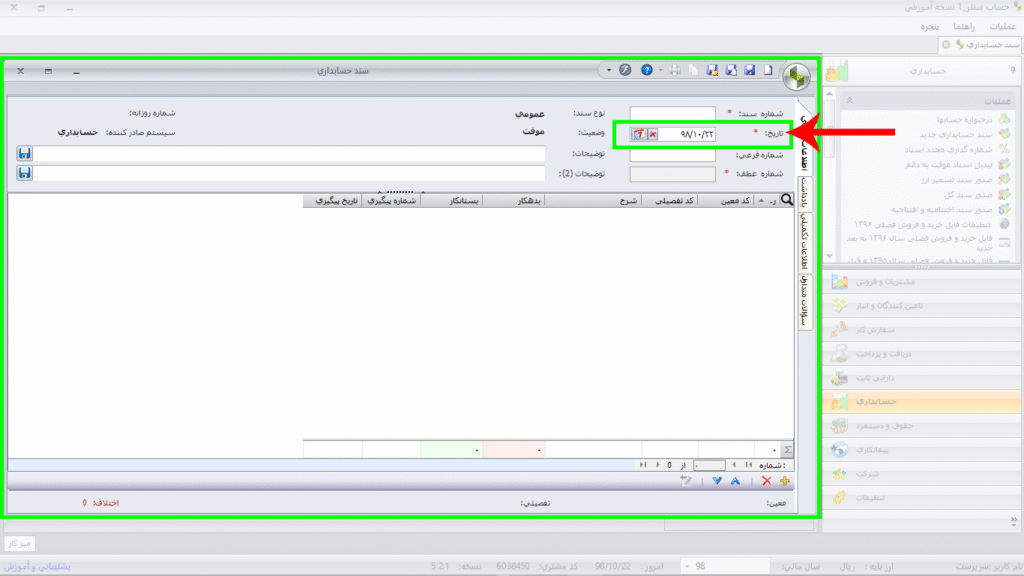Open the عملیات menu in the menu bar

click(1002, 26)
